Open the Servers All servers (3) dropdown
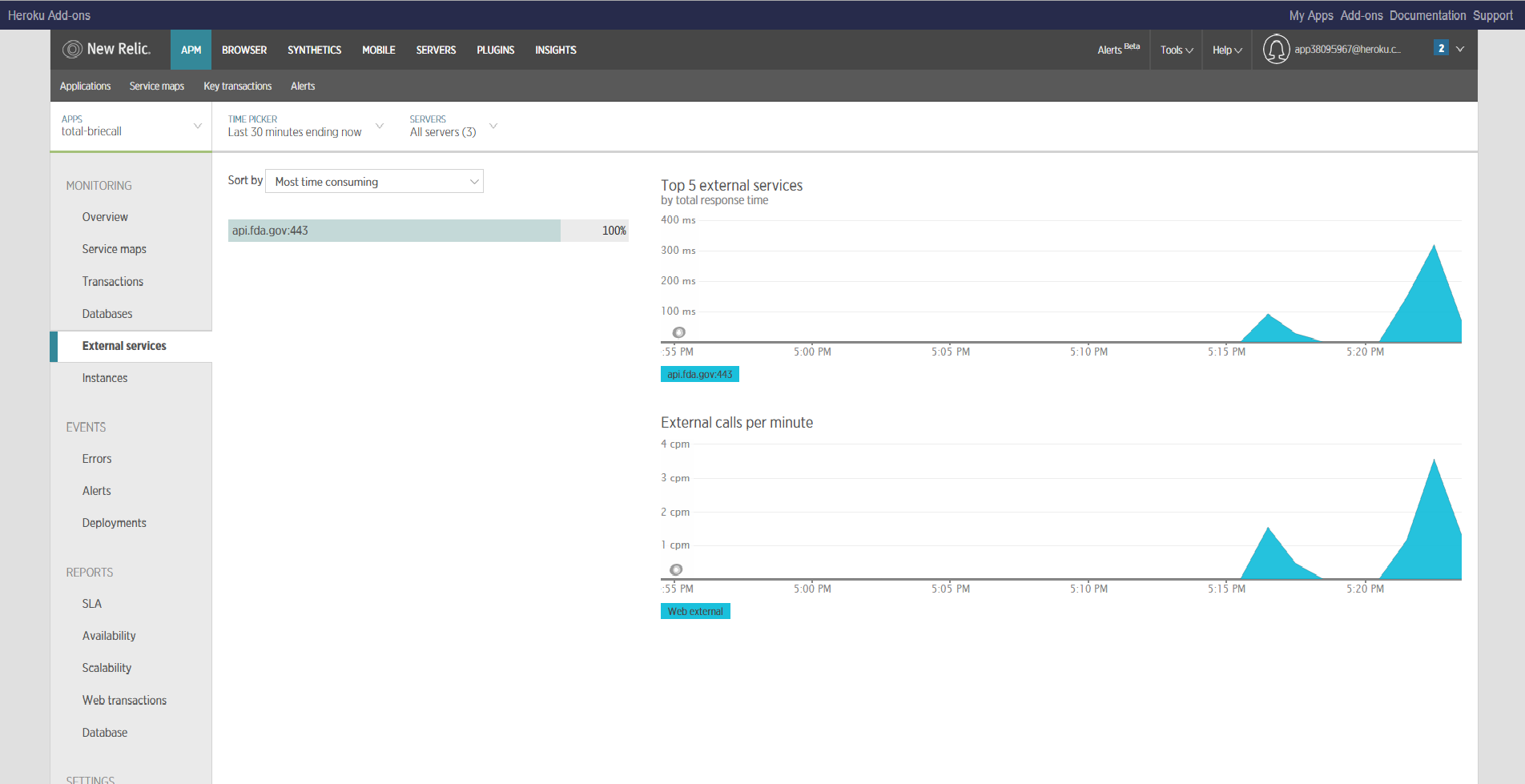Image resolution: width=1525 pixels, height=784 pixels. coord(453,126)
